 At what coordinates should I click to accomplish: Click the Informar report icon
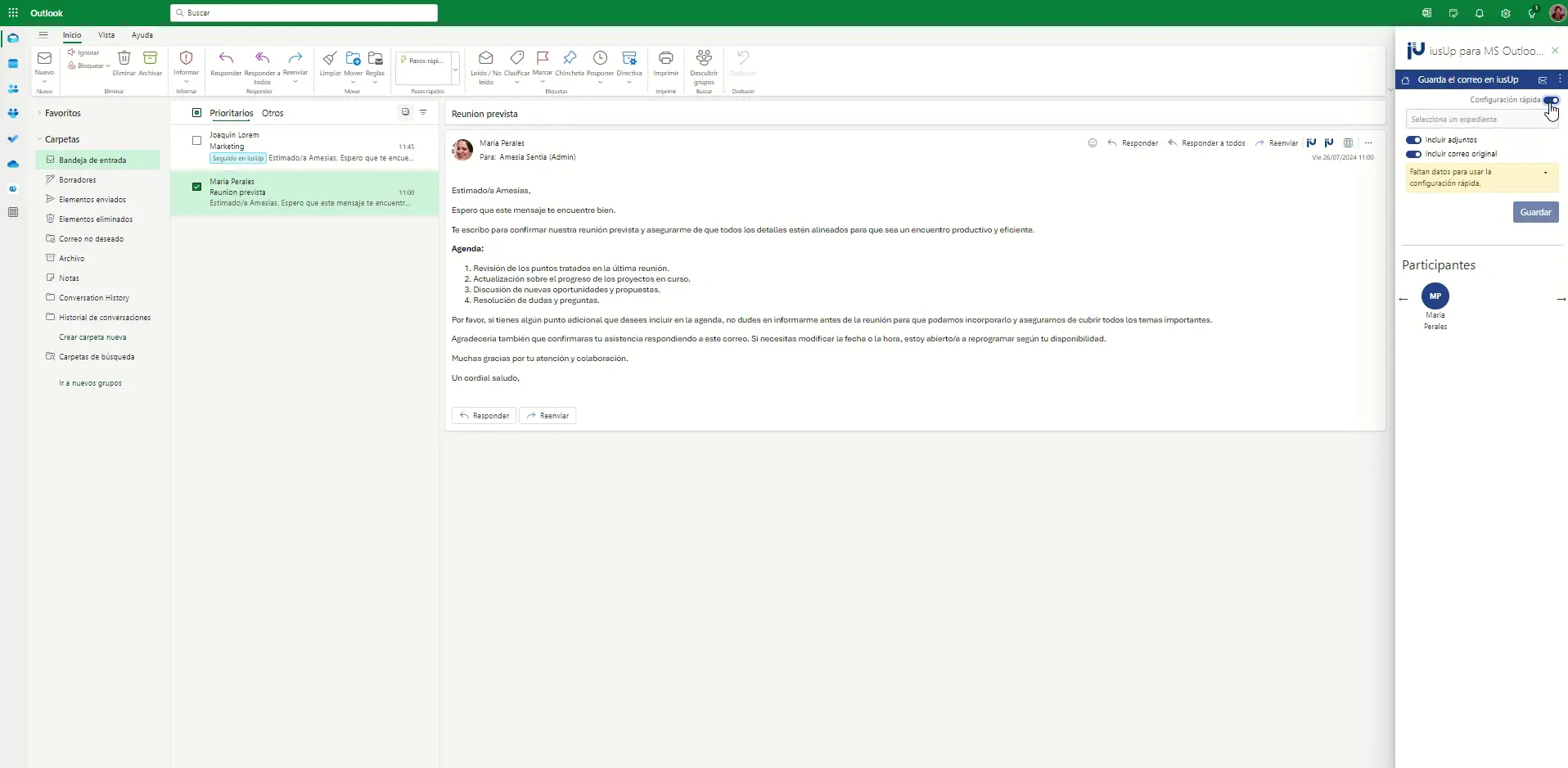[x=186, y=58]
